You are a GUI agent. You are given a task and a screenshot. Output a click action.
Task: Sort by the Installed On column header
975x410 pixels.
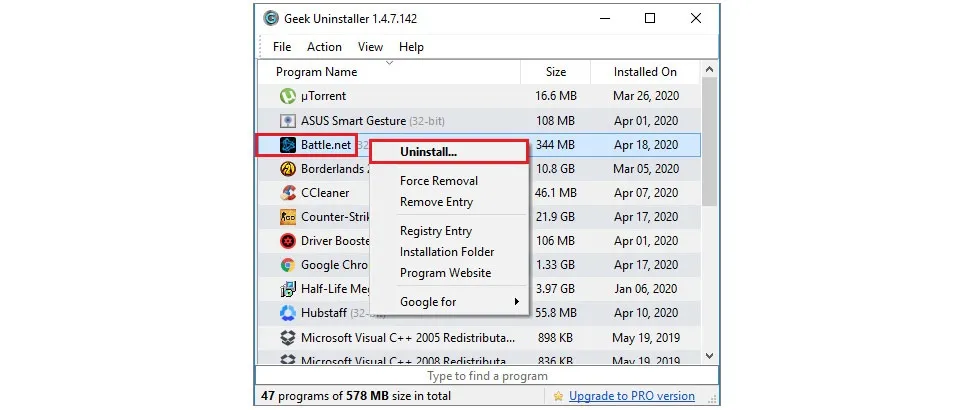tap(645, 72)
